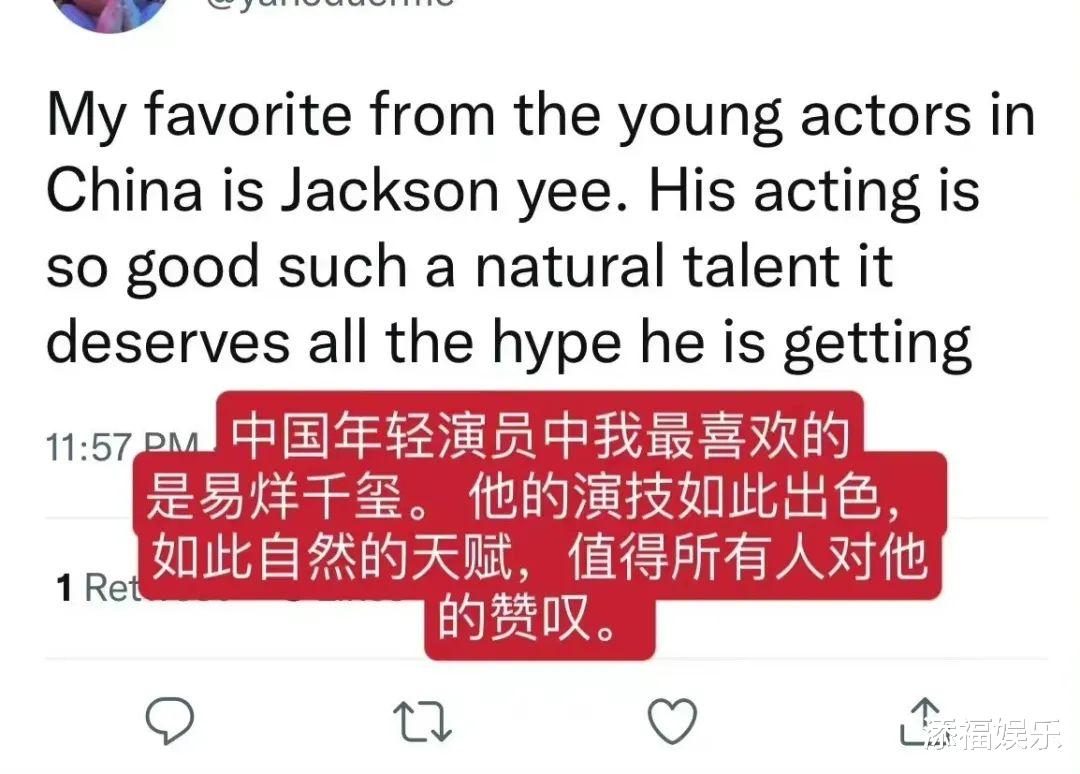Image resolution: width=1080 pixels, height=774 pixels.
Task: Click '易烊千玺' in the red caption
Action: coord(302,497)
